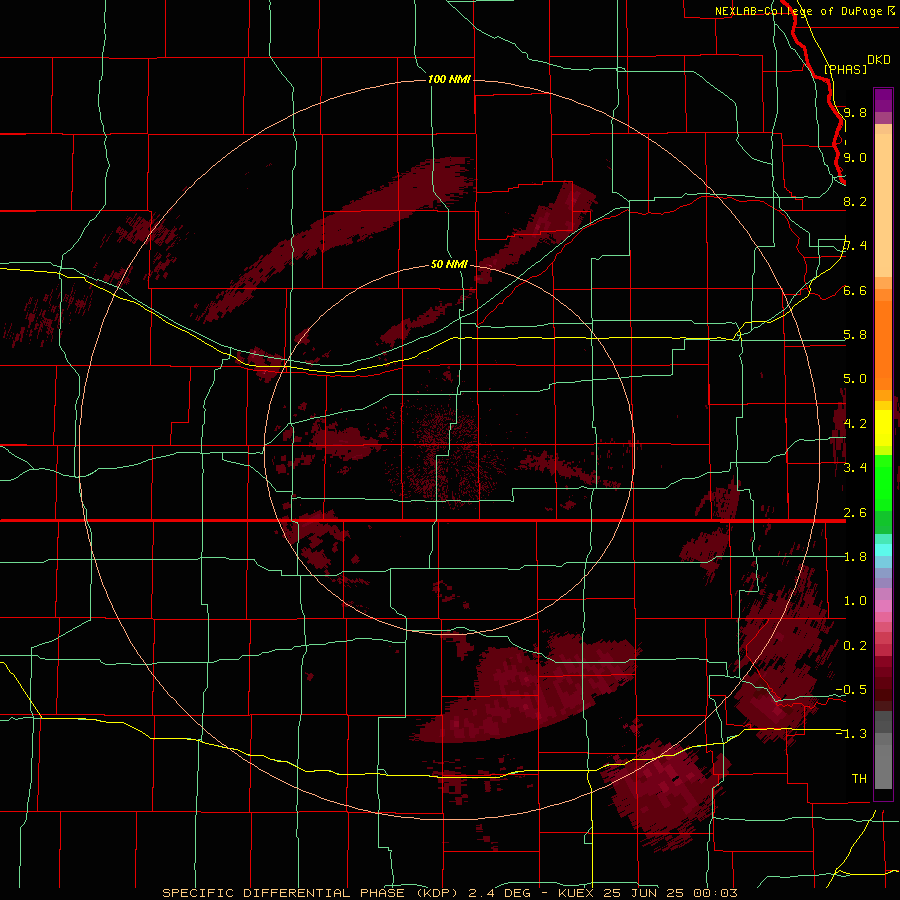Click the 100 NMI range ring label
Image resolution: width=900 pixels, height=900 pixels.
(x=449, y=79)
